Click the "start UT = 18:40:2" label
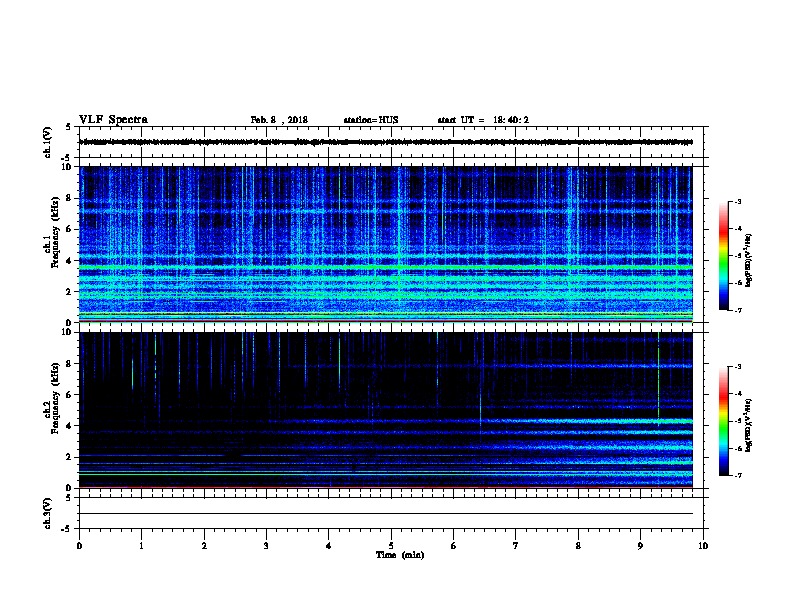 pyautogui.click(x=483, y=120)
